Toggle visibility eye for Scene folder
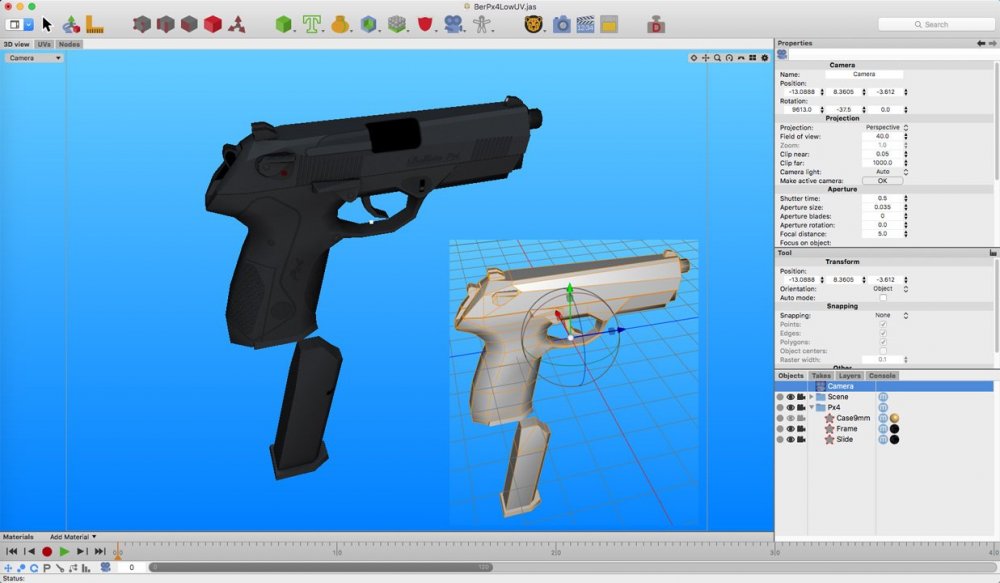1000x583 pixels. click(790, 397)
